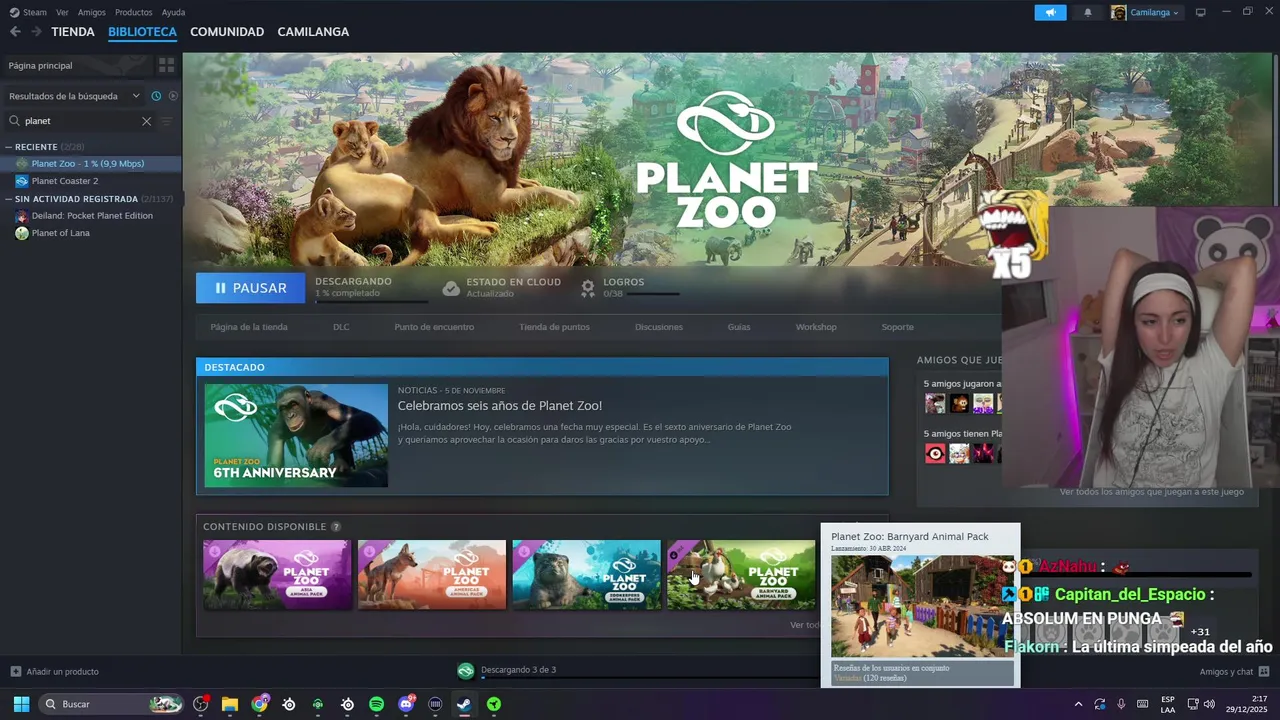Open Tienda de puntos
Screen dimensions: 1280x720
click(554, 327)
